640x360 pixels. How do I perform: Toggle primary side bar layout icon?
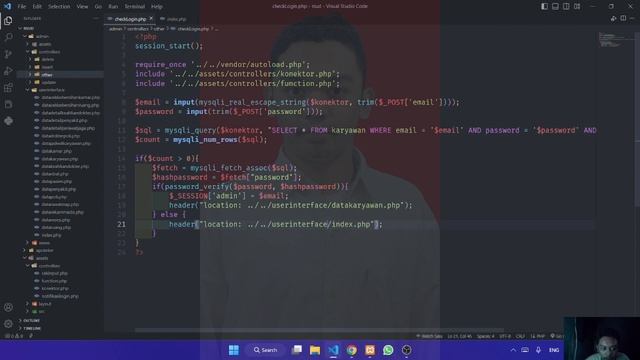(544, 6)
